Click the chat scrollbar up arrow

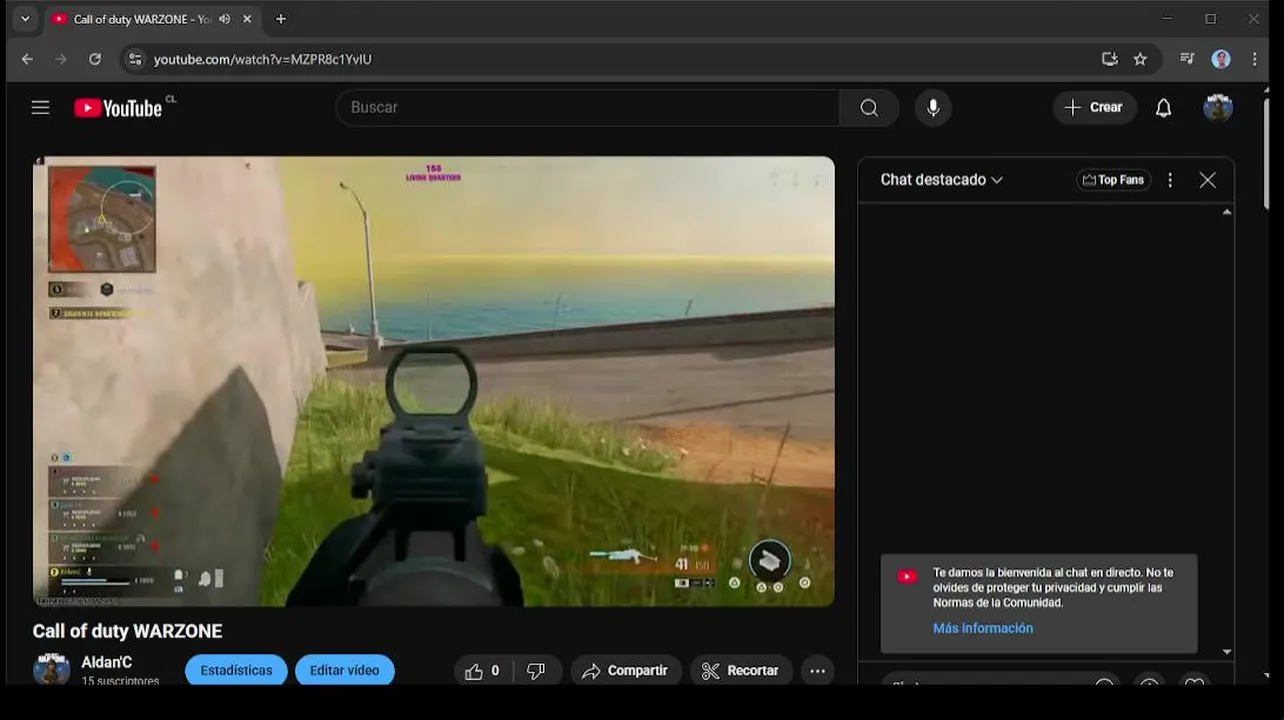click(1227, 212)
